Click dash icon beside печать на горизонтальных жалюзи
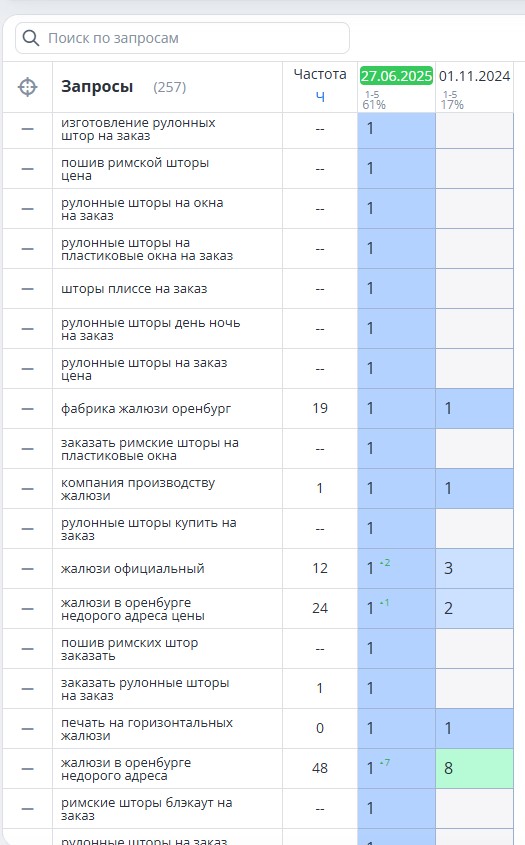 (x=27, y=729)
